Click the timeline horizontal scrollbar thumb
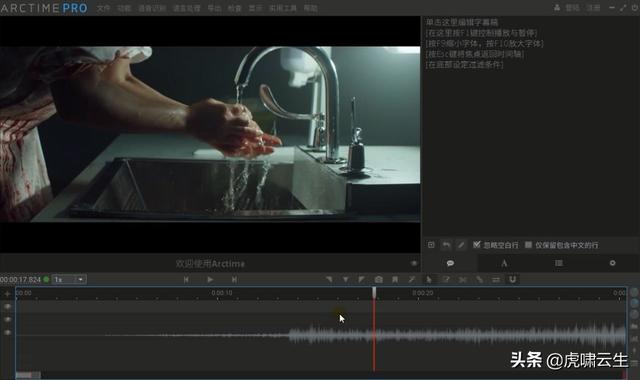The image size is (640, 380). (x=28, y=375)
